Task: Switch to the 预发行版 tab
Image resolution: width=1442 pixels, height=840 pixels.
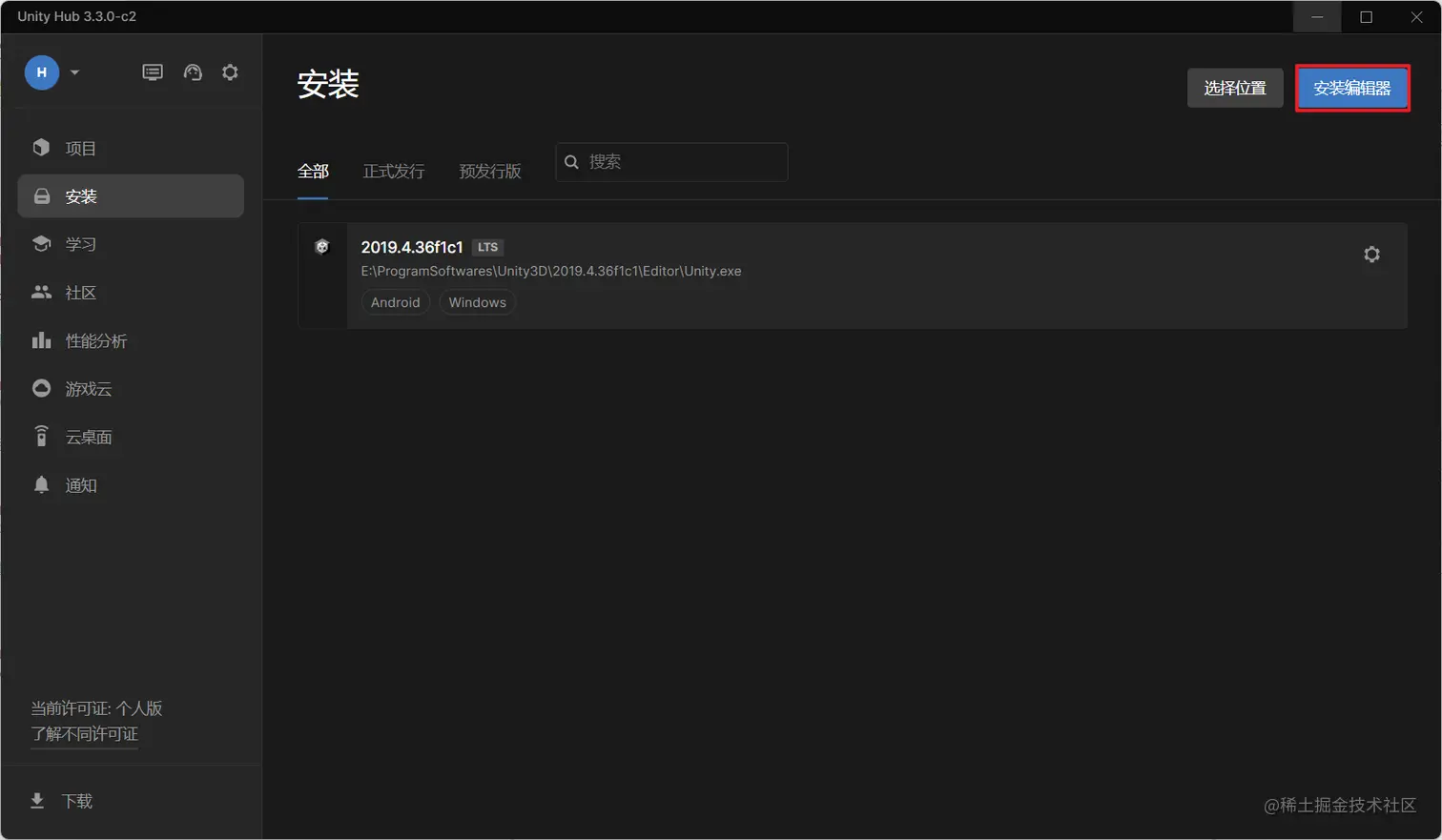Action: (489, 171)
